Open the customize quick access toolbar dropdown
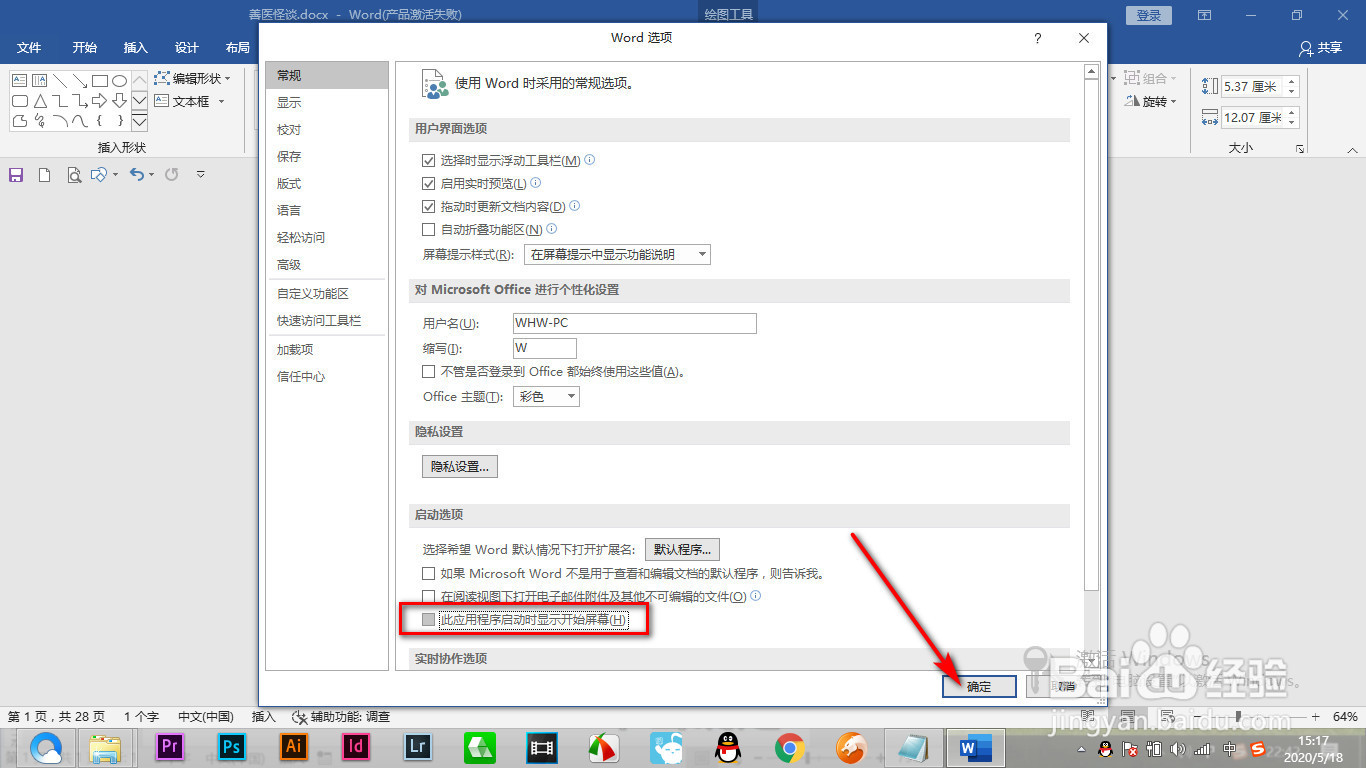The height and width of the screenshot is (768, 1366). [201, 175]
